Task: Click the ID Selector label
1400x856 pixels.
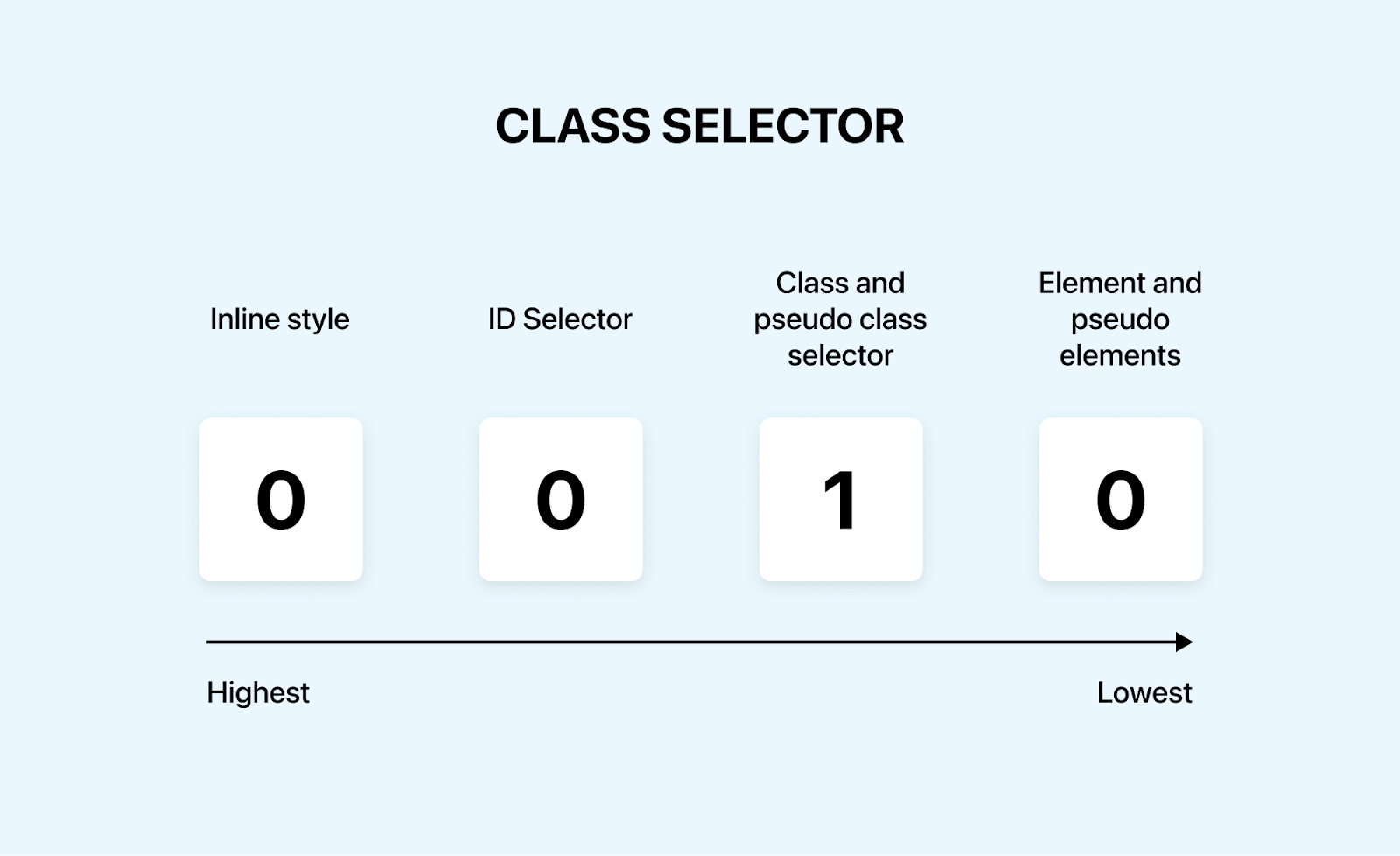Action: coord(560,319)
